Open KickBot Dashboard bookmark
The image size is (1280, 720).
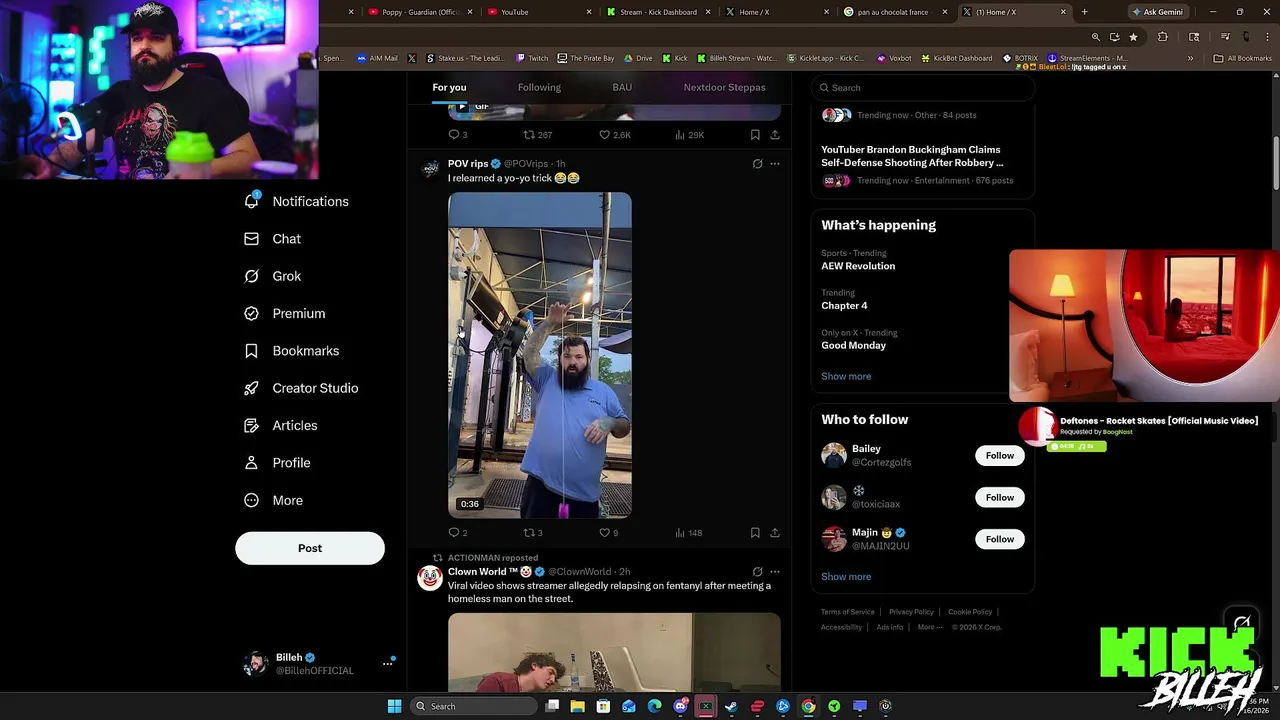pyautogui.click(x=956, y=58)
